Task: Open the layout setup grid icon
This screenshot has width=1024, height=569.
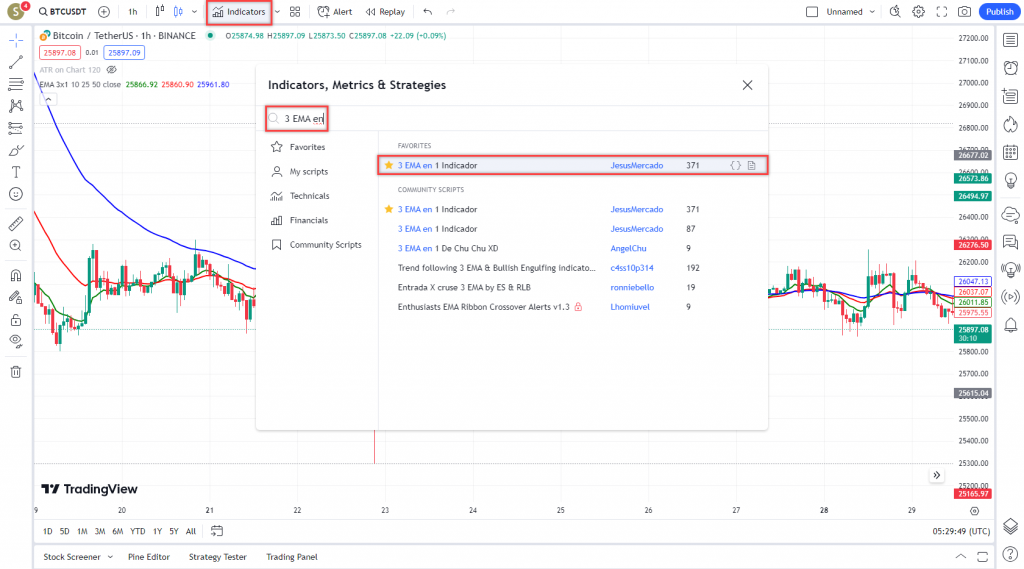Action: click(x=295, y=12)
